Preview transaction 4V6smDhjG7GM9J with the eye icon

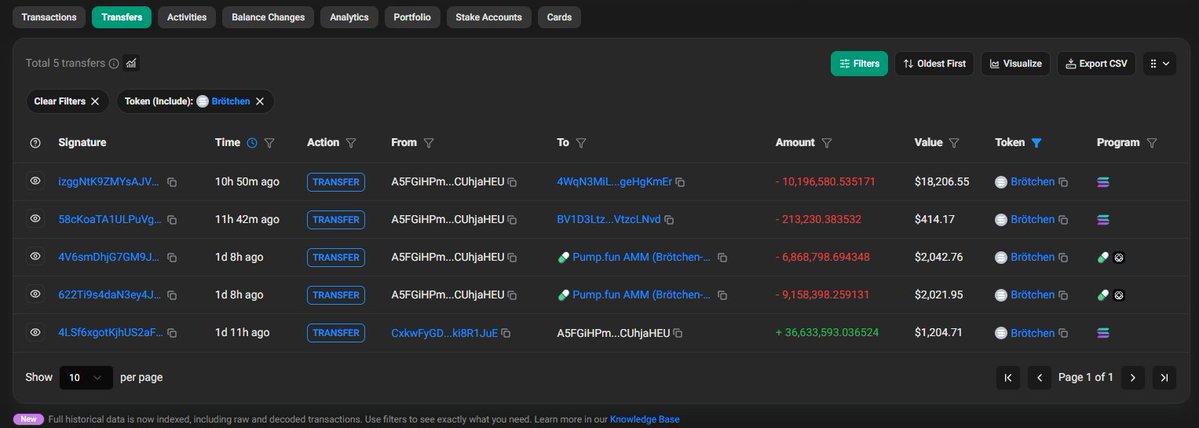[x=35, y=257]
